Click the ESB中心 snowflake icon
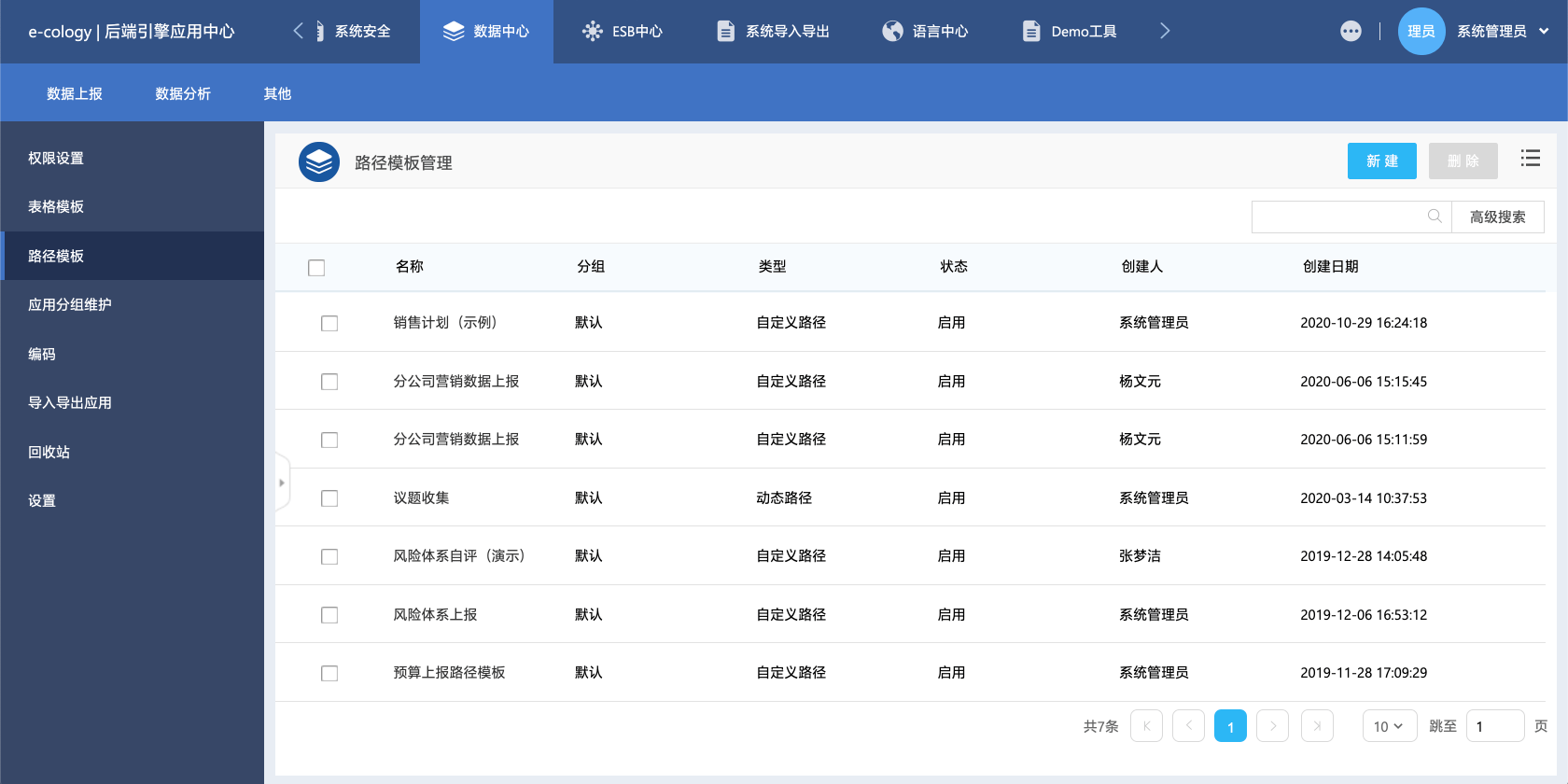 pyautogui.click(x=592, y=31)
